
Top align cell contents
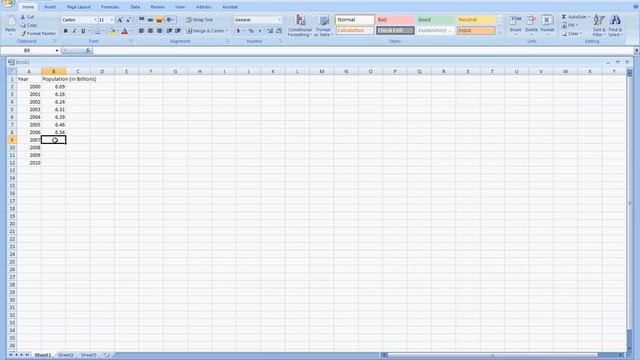coord(141,20)
